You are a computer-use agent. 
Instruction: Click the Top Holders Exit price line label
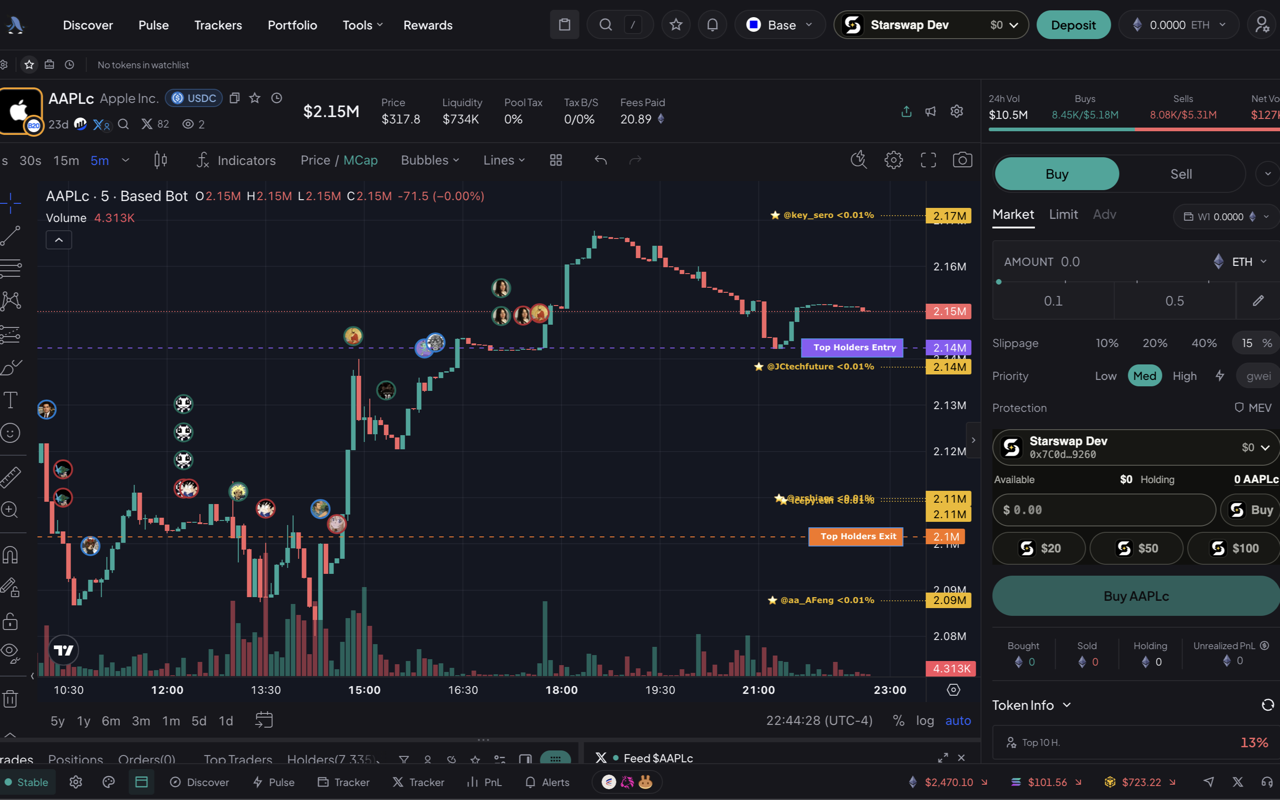856,536
